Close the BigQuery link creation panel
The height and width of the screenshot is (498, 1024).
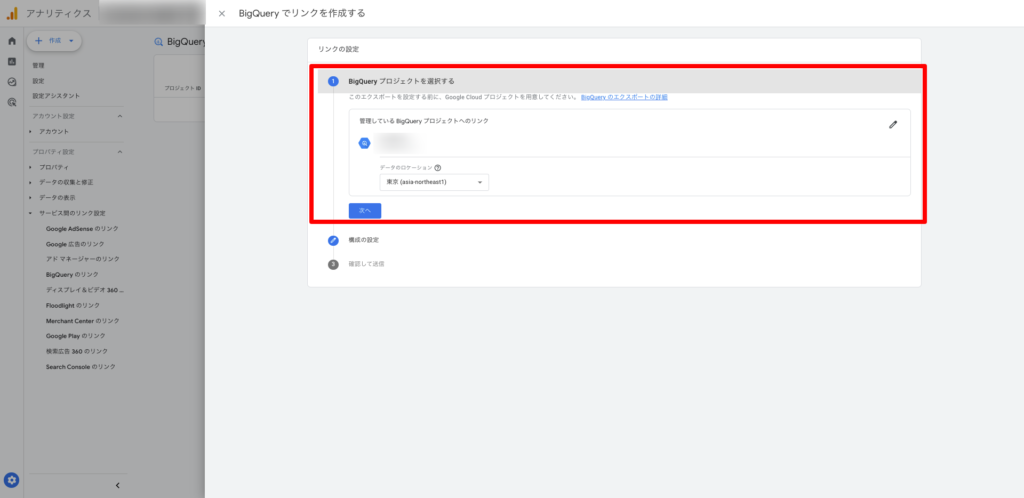(x=222, y=14)
